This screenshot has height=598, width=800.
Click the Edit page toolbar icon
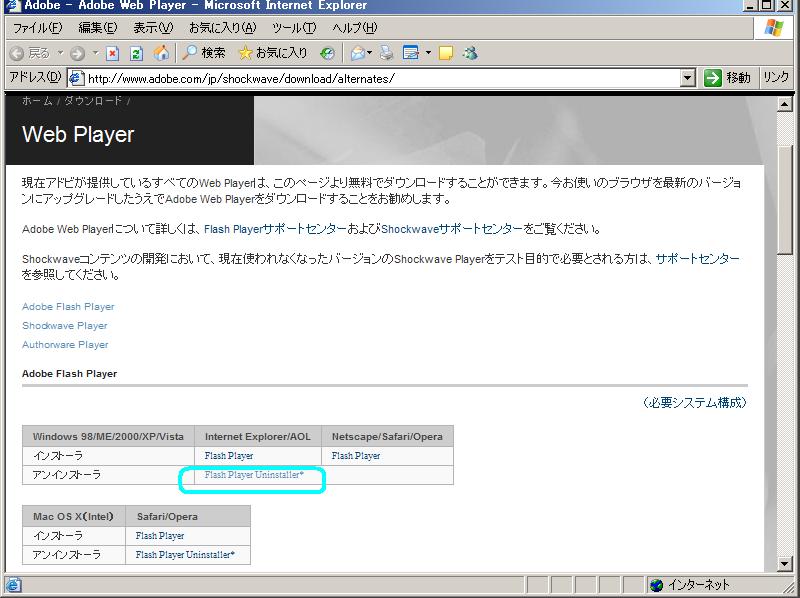(411, 53)
